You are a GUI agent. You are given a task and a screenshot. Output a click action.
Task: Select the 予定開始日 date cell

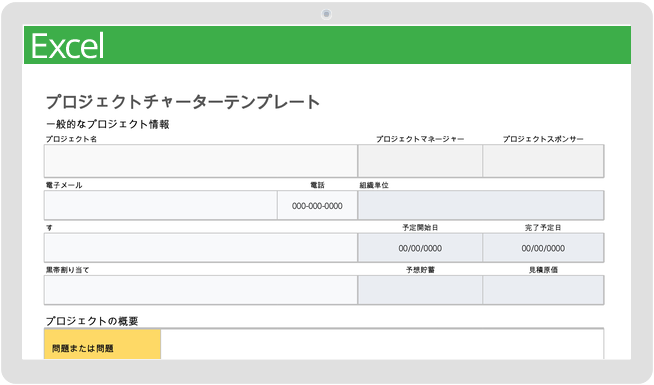[420, 248]
